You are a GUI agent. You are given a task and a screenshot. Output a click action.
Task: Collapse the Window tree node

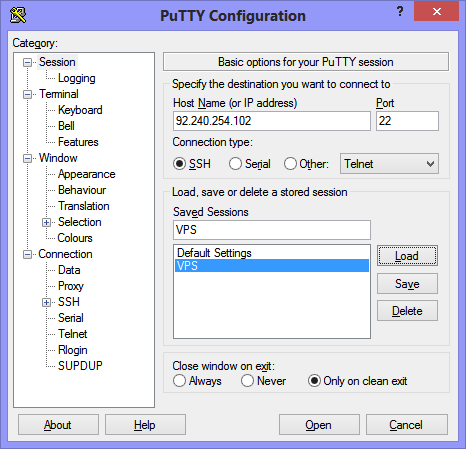pos(27,158)
